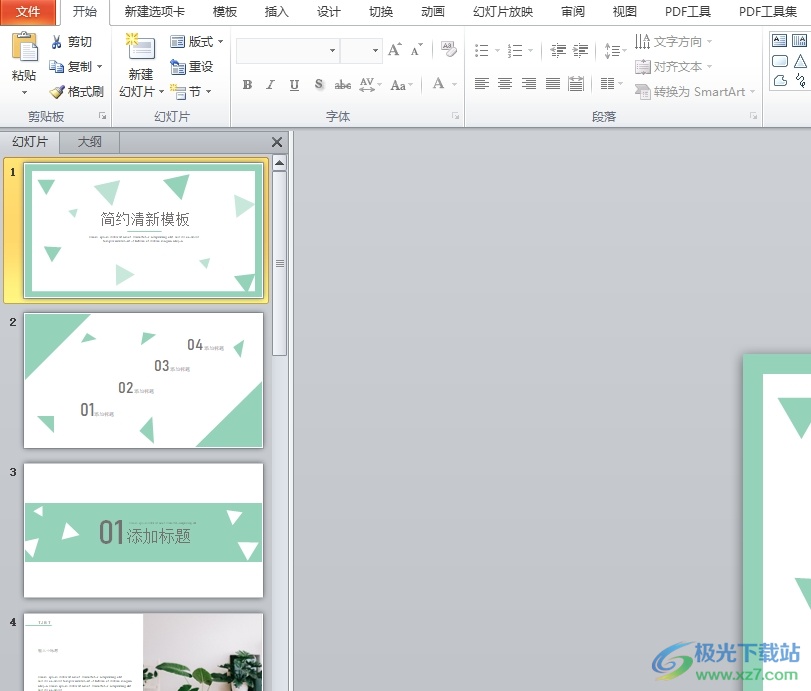Open the Text Direction (文字方向) menu
The height and width of the screenshot is (691, 811).
click(x=674, y=41)
